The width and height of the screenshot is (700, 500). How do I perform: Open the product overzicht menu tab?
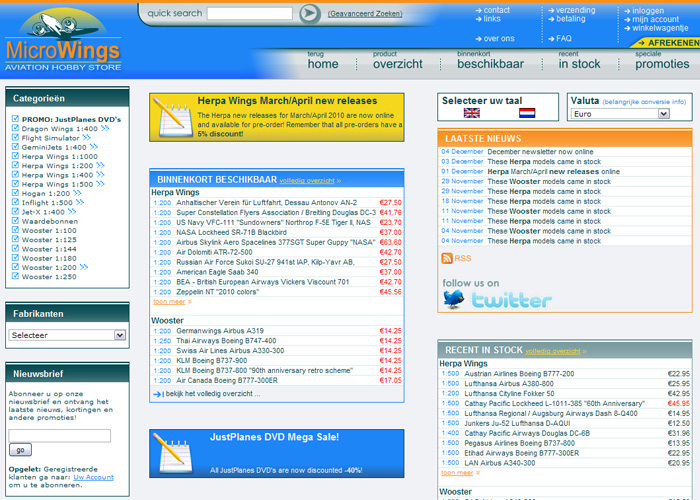pyautogui.click(x=397, y=60)
